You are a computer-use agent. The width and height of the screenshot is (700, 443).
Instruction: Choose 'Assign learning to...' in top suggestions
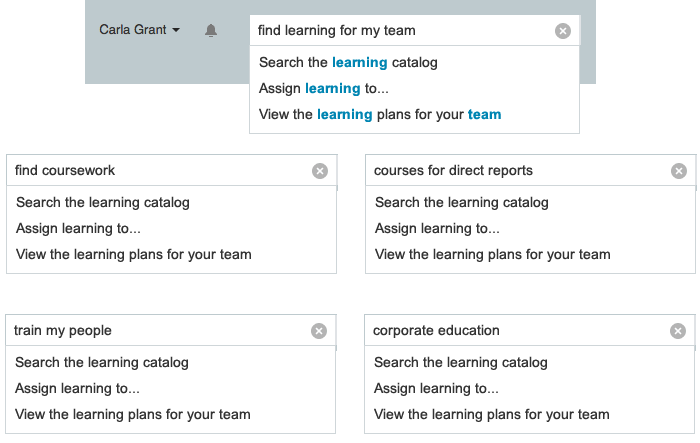click(310, 88)
